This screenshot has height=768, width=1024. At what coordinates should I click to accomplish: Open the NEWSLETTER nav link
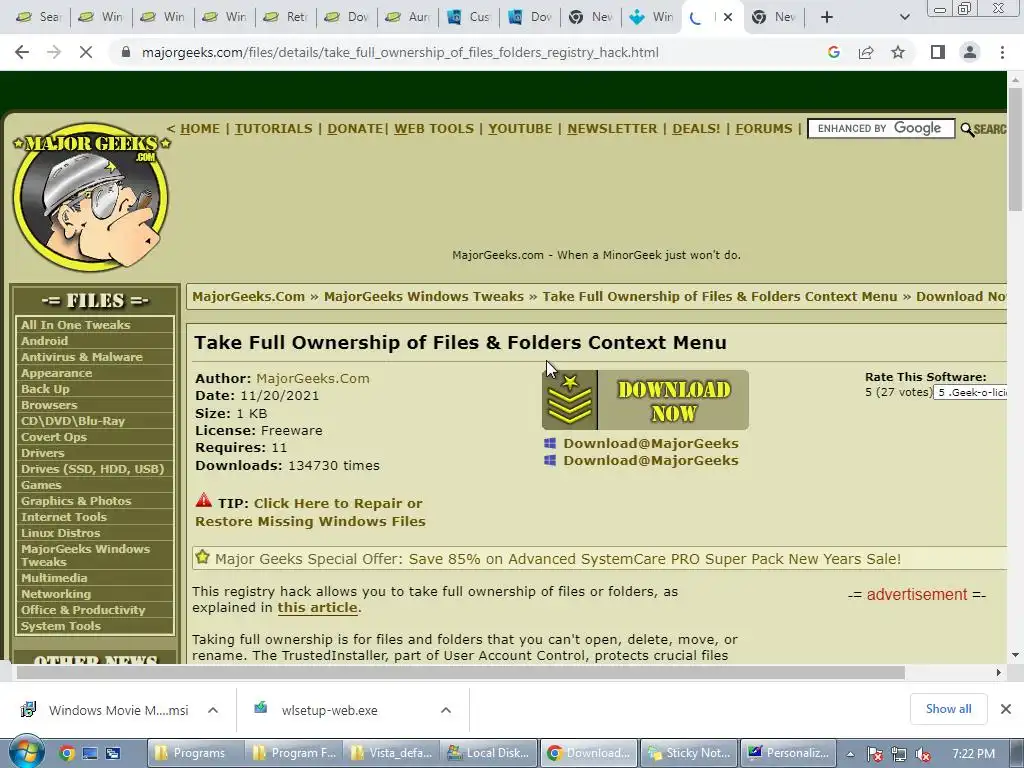(613, 129)
